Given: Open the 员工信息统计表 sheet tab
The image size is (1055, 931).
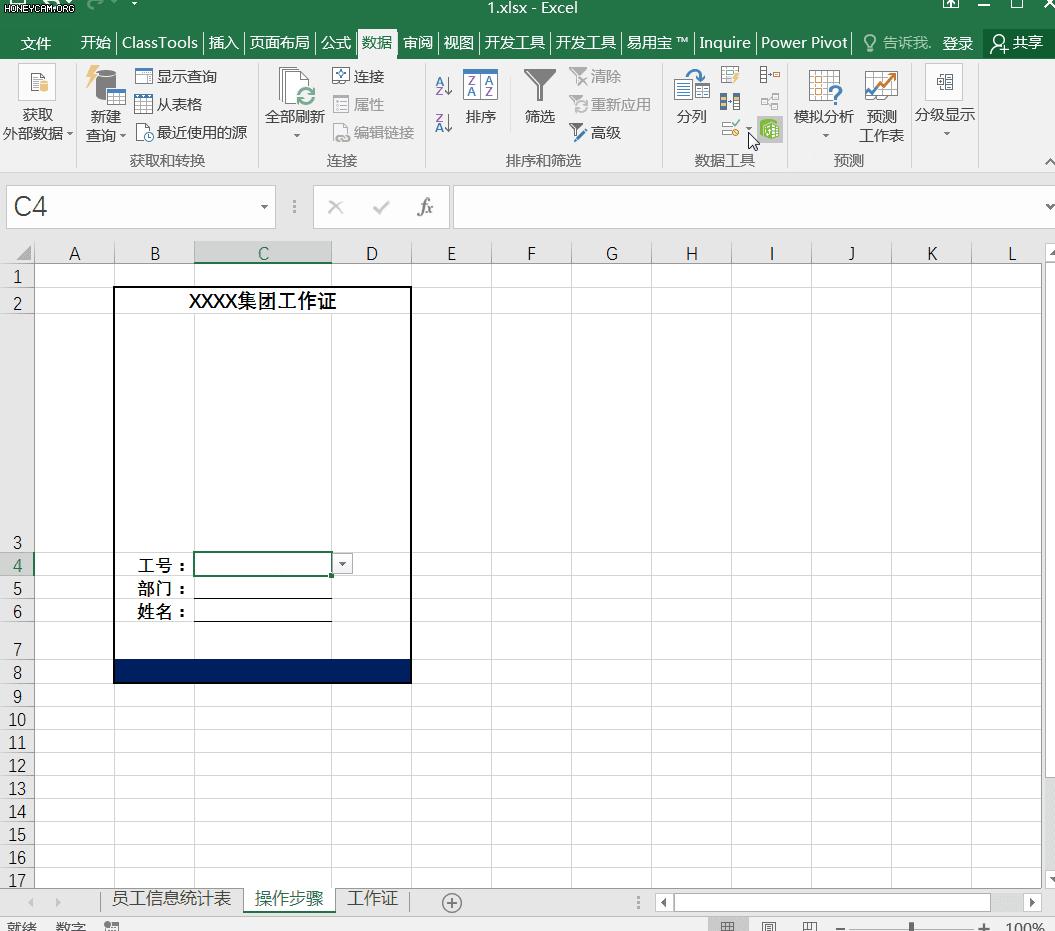Looking at the screenshot, I should point(171,899).
